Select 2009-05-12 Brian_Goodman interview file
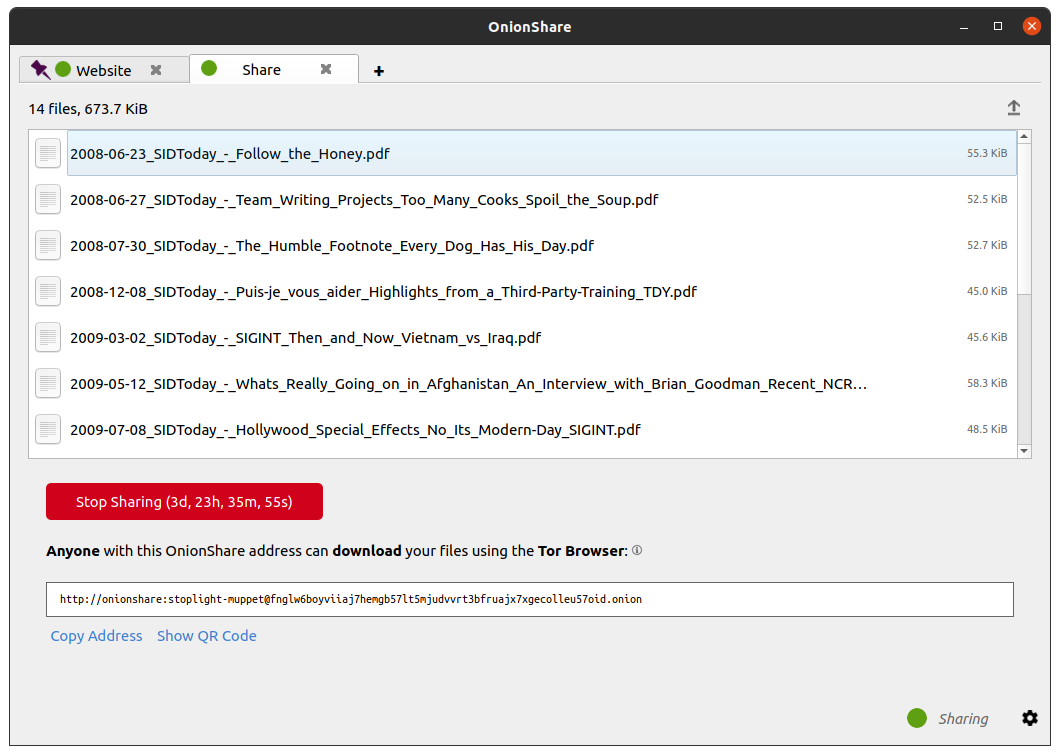 pyautogui.click(x=523, y=383)
